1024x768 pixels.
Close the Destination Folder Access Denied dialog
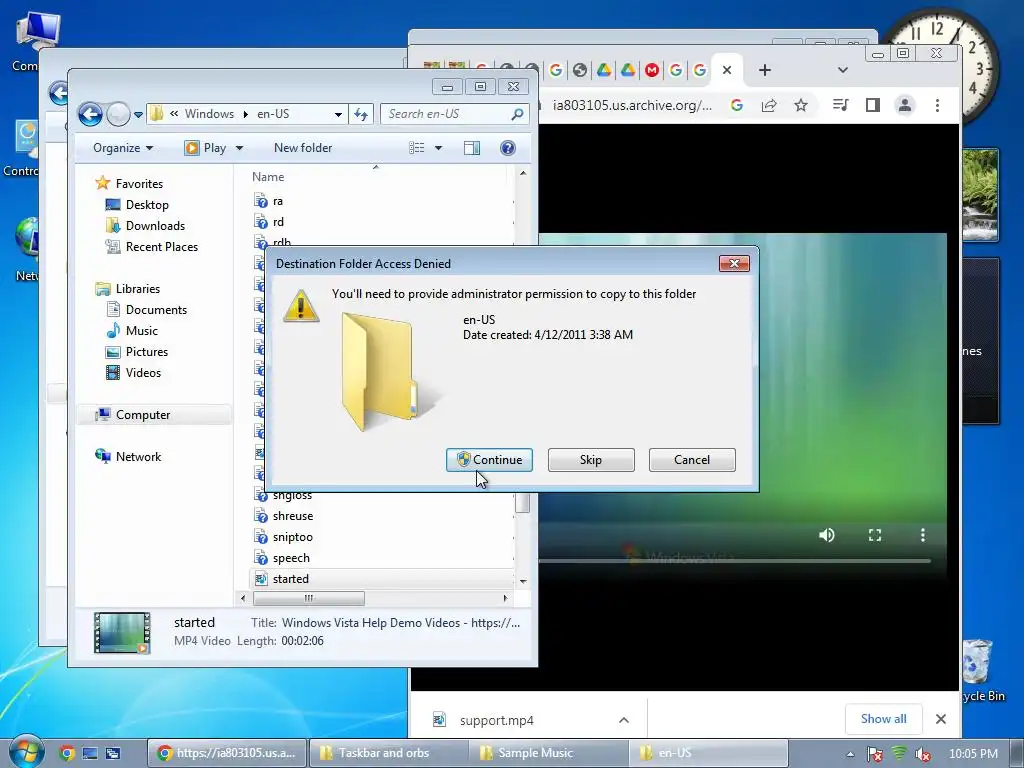[734, 263]
